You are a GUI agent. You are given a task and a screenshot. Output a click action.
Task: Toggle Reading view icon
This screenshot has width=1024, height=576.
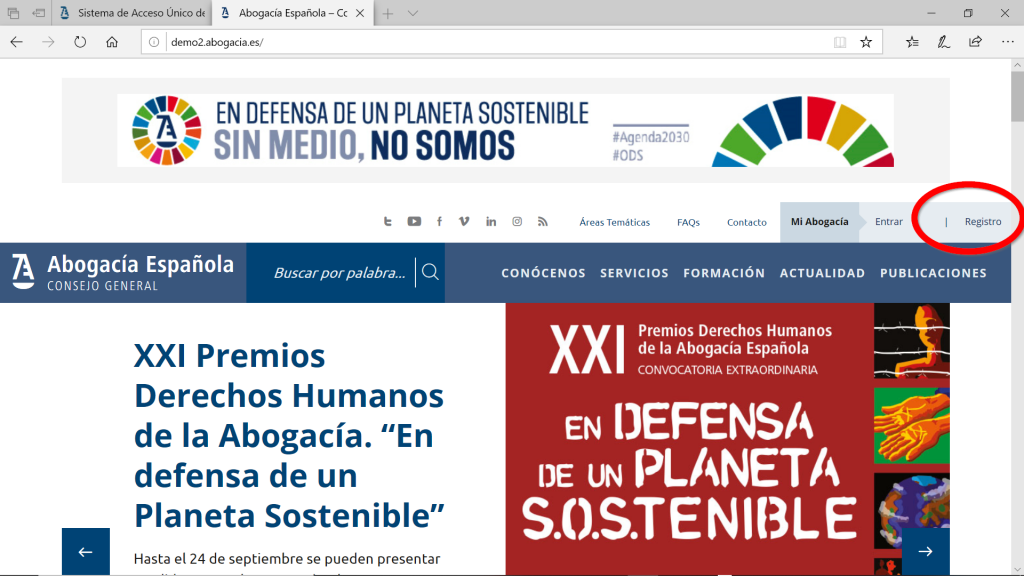(840, 42)
